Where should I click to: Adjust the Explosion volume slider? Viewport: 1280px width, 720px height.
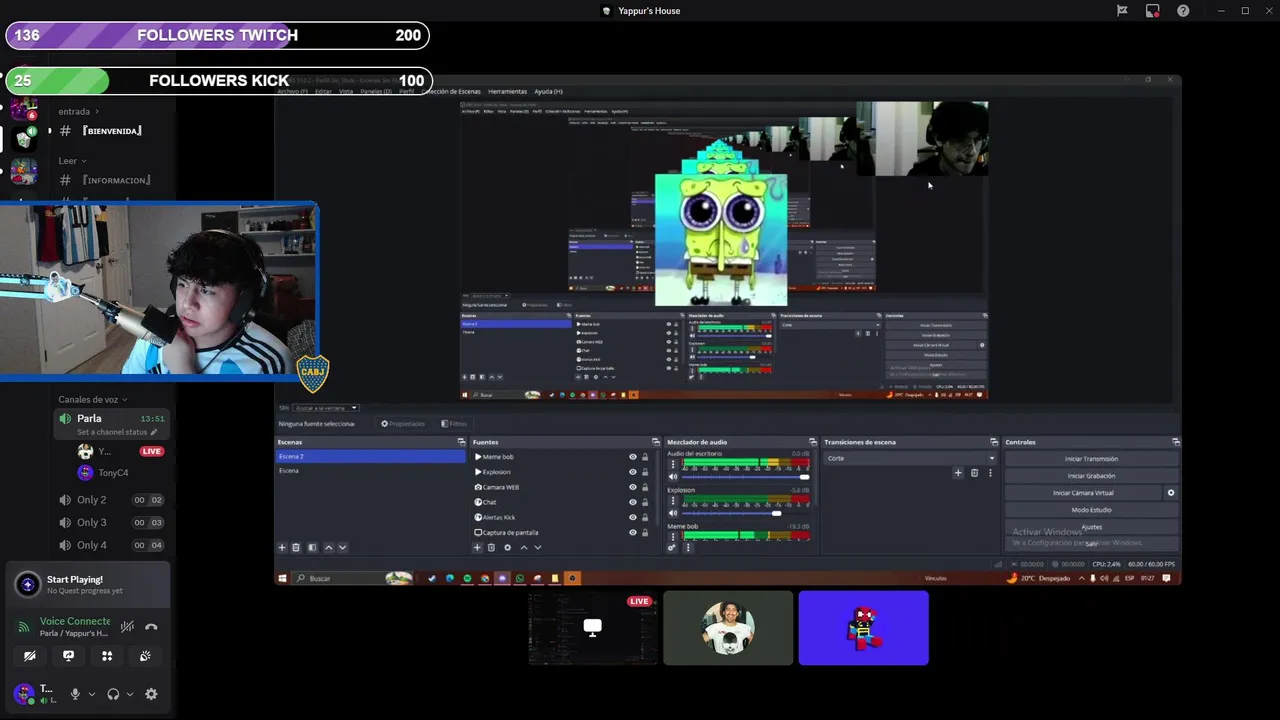coord(745,513)
